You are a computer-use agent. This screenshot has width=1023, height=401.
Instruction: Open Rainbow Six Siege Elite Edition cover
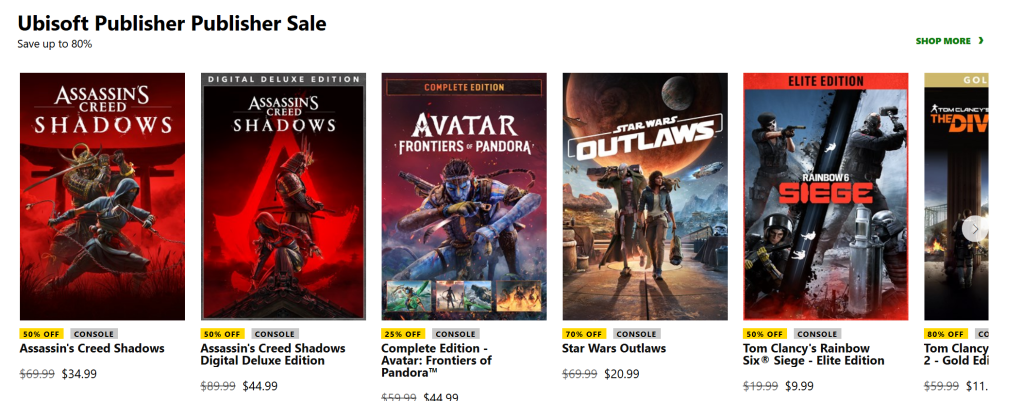(826, 196)
